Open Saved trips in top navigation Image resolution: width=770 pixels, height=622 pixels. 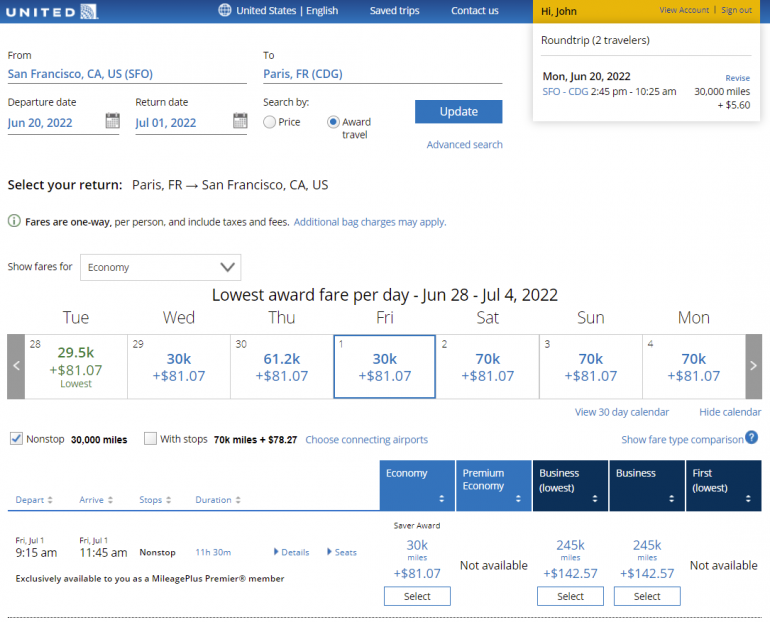pyautogui.click(x=394, y=11)
